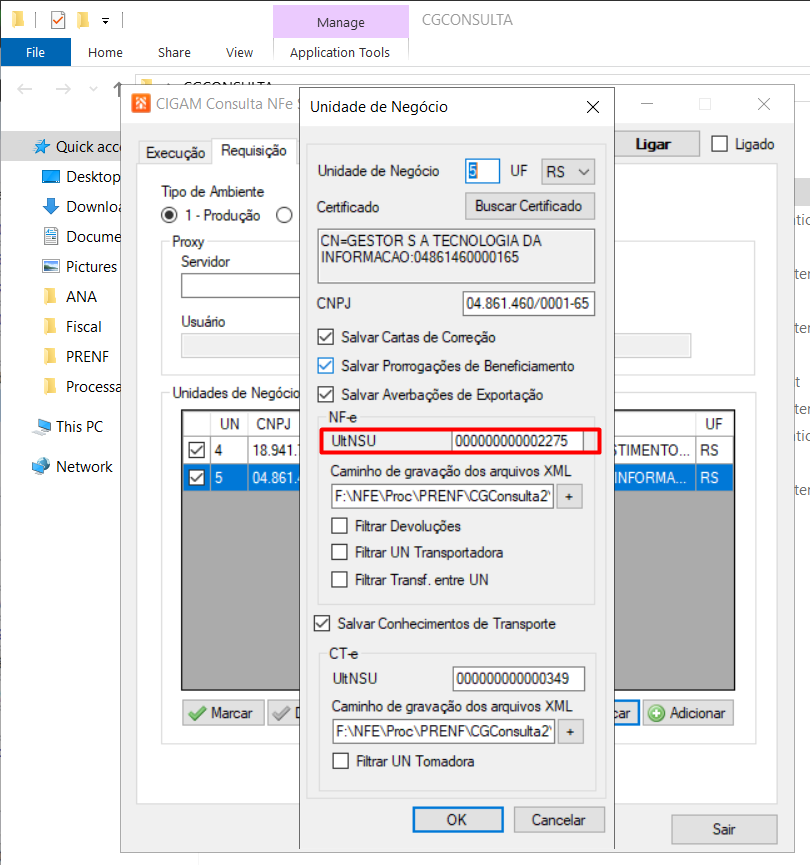Open the Home ribbon tab

[x=105, y=52]
